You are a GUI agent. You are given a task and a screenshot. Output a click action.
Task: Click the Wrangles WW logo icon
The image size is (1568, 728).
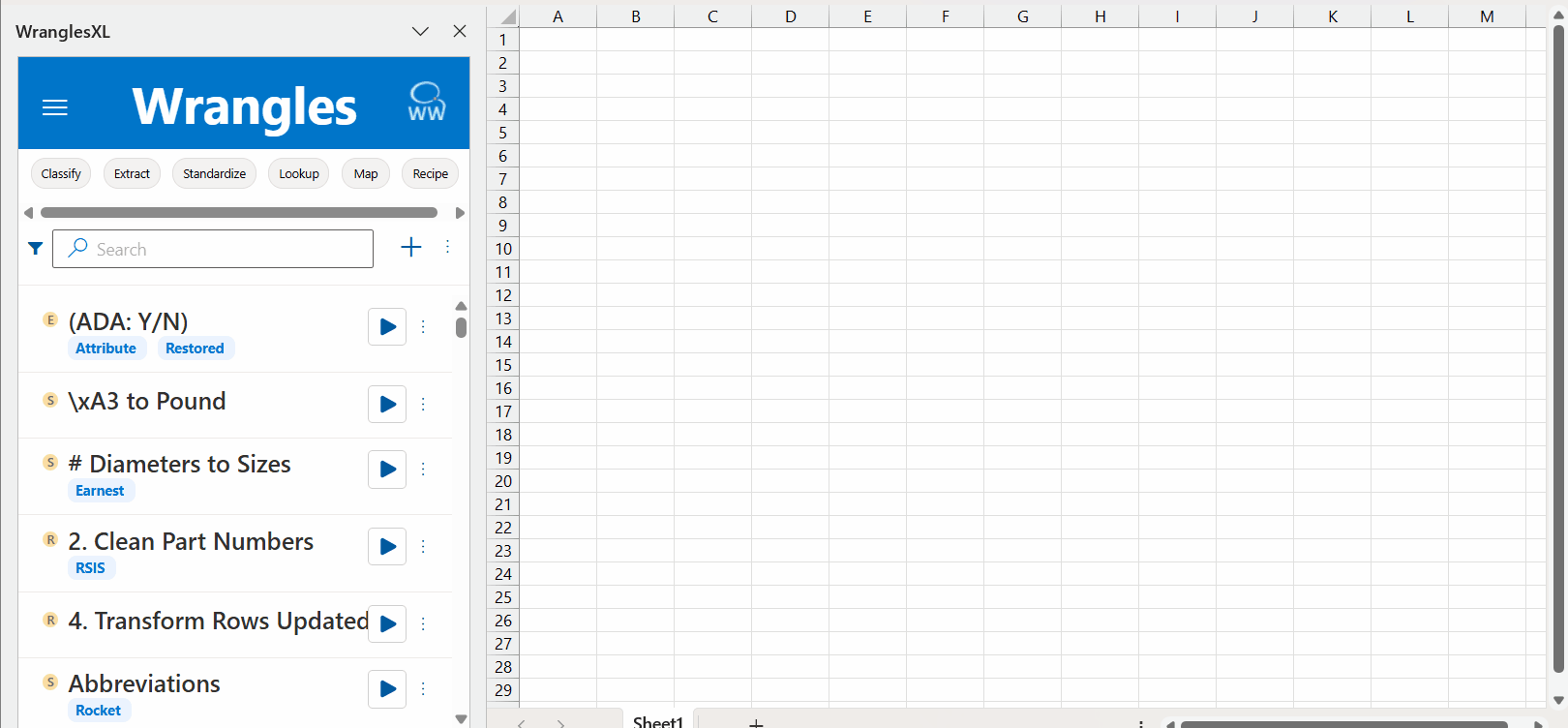click(427, 102)
